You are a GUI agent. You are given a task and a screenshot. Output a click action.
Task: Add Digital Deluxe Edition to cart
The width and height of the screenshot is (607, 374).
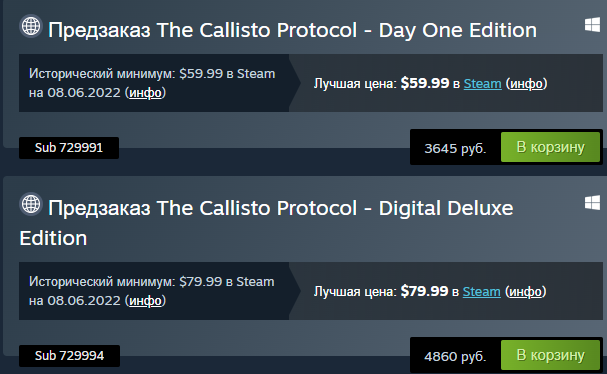pyautogui.click(x=550, y=355)
